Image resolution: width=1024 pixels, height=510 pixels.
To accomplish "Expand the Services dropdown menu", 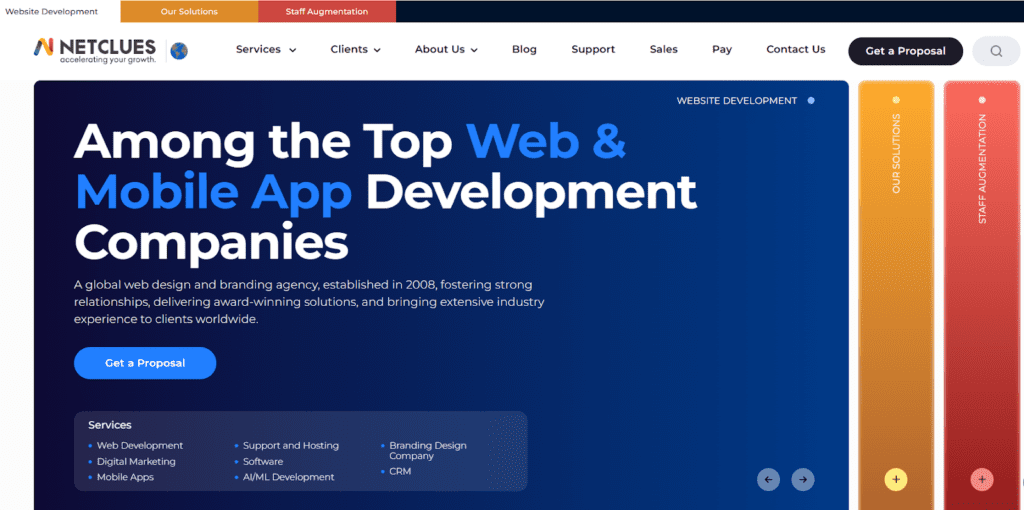I will (x=266, y=50).
